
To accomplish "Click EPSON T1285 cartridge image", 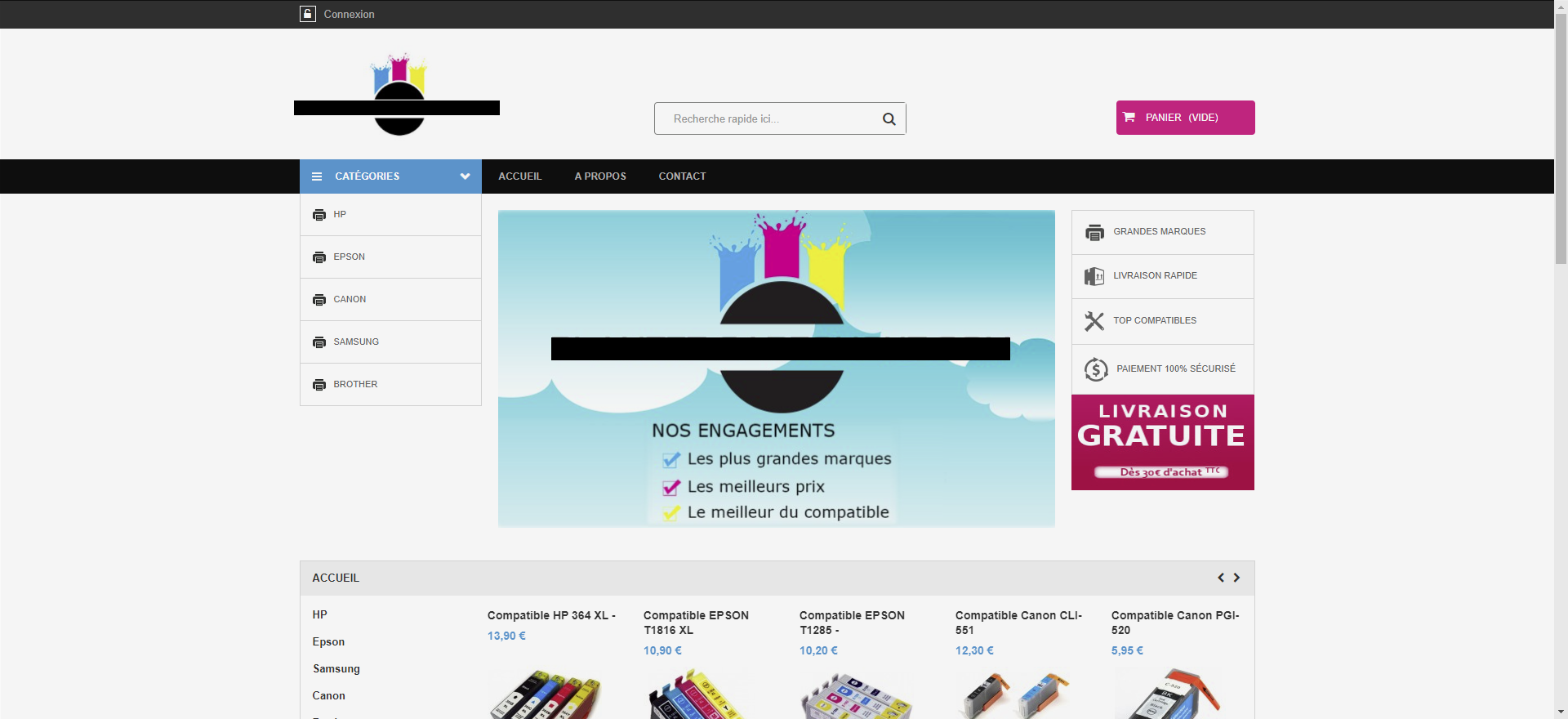I will 856,694.
